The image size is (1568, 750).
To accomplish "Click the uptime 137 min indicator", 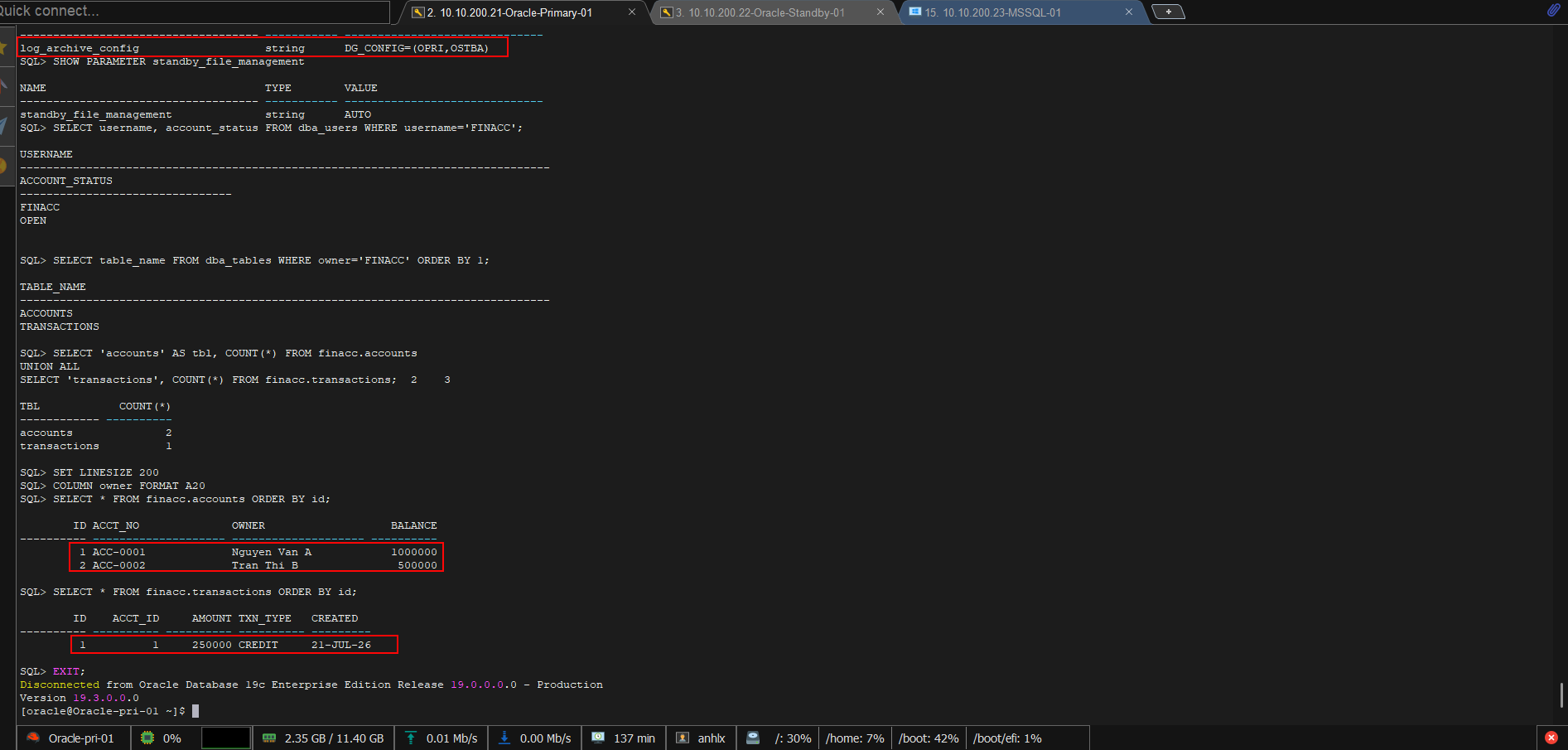I will pyautogui.click(x=624, y=738).
